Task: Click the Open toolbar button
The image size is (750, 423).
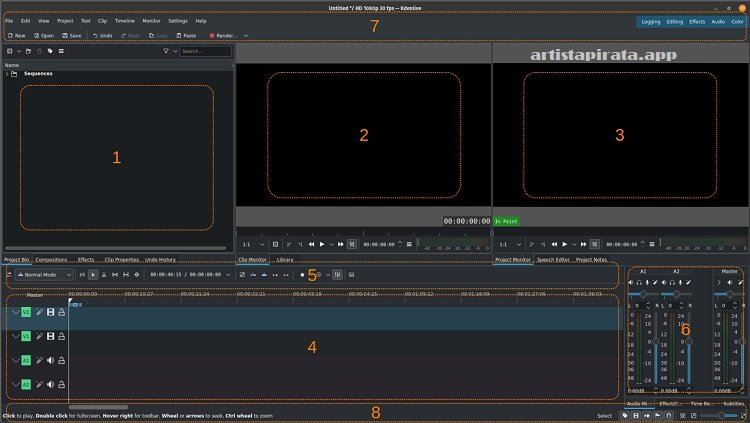Action: [x=44, y=35]
